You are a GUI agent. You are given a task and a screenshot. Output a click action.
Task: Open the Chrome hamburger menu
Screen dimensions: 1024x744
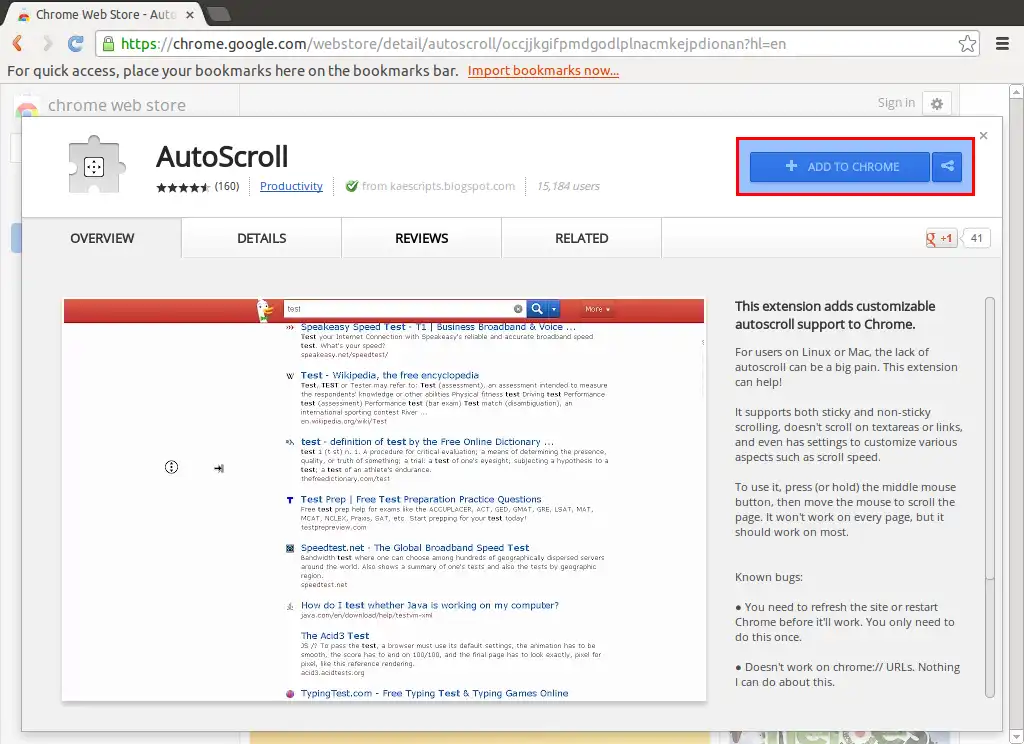click(x=1002, y=44)
